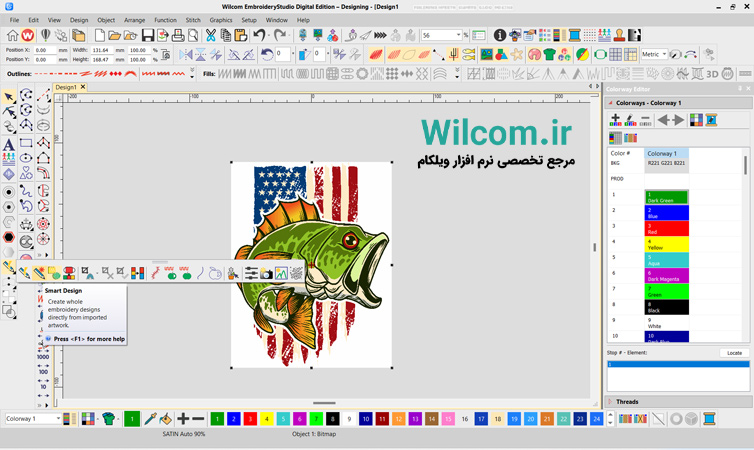Click the R221 G221 B221 background cell
This screenshot has height=450, width=754.
(666, 165)
